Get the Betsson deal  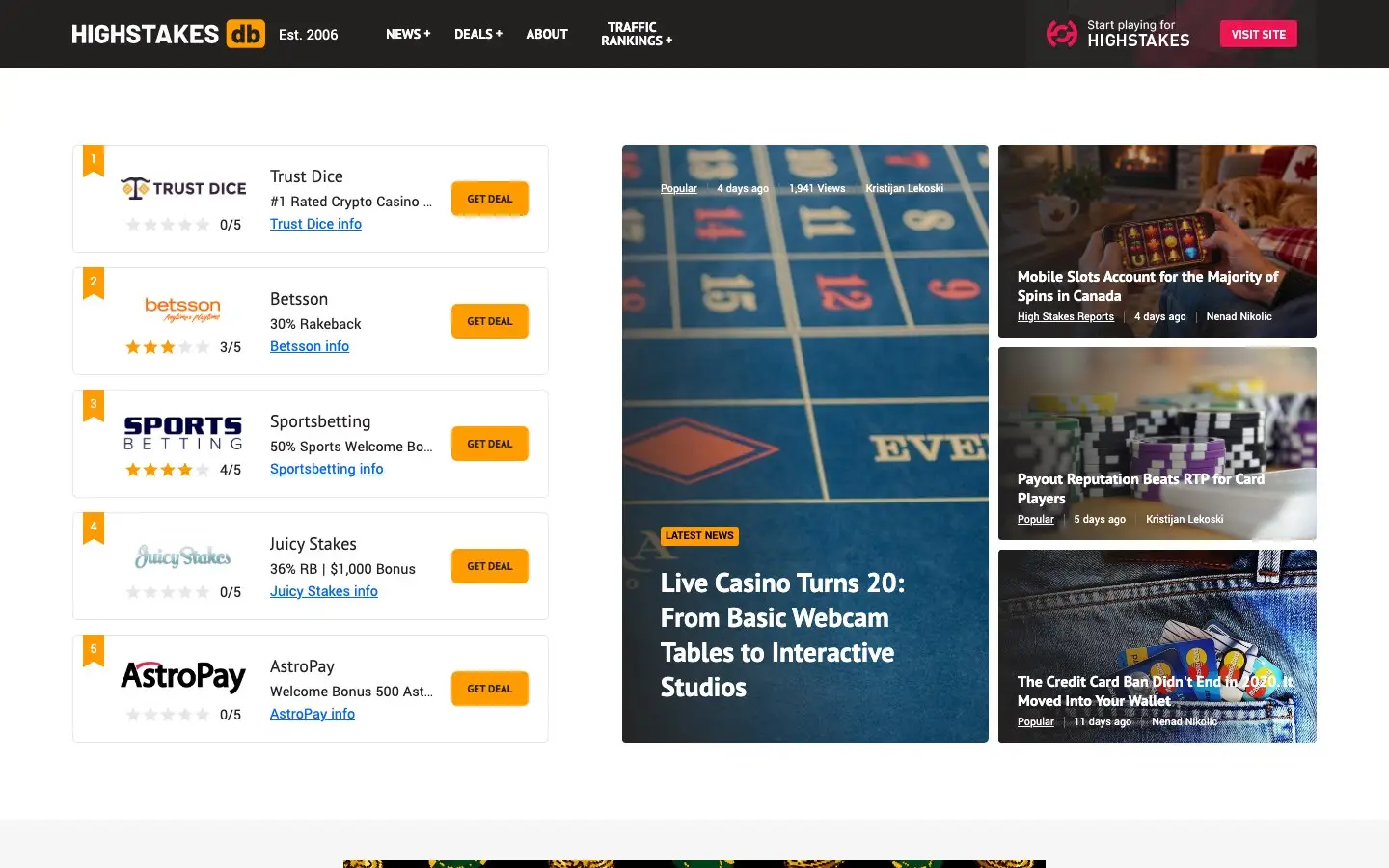pos(490,321)
